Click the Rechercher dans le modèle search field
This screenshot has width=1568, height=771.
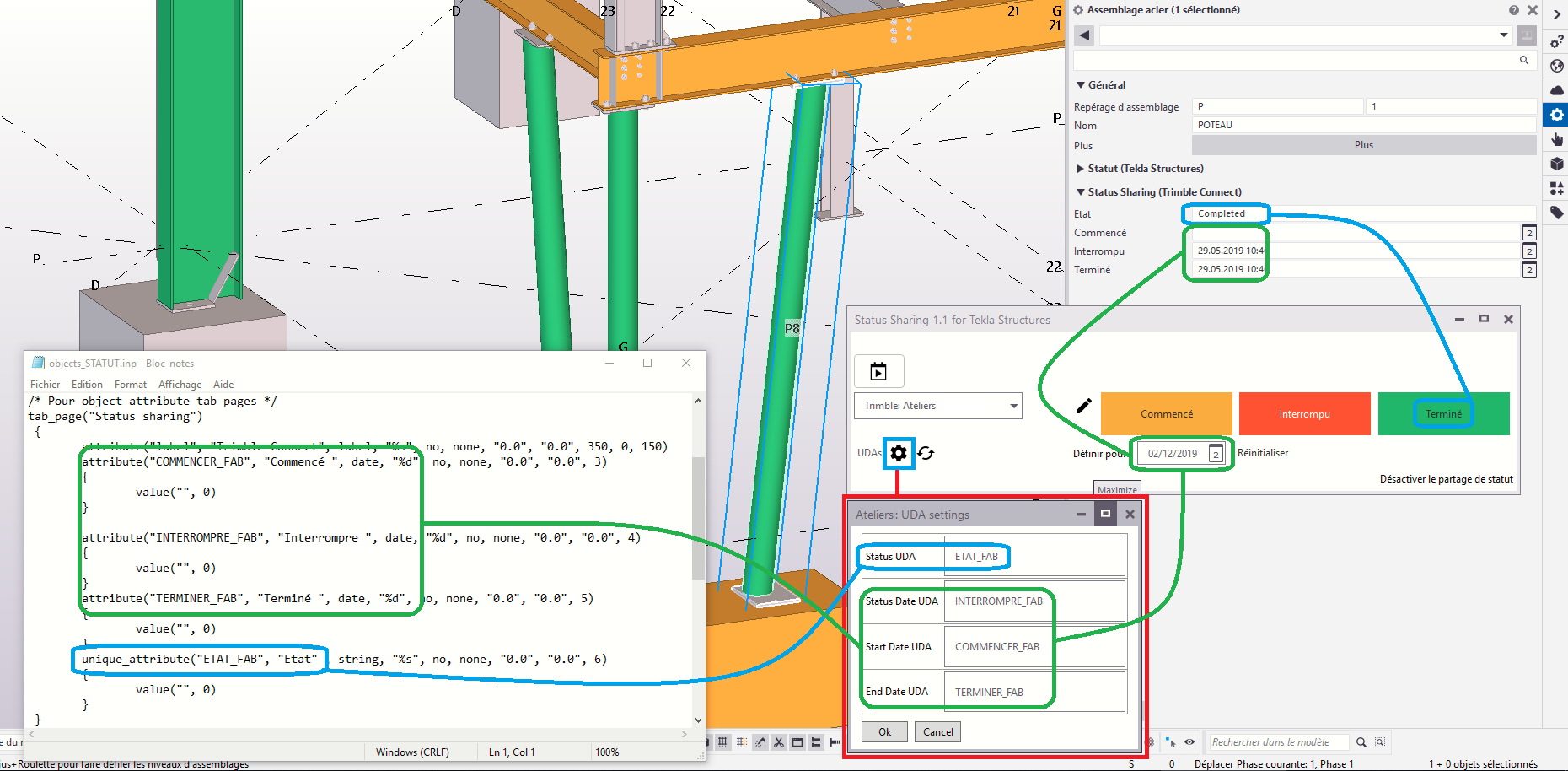coord(1278,741)
